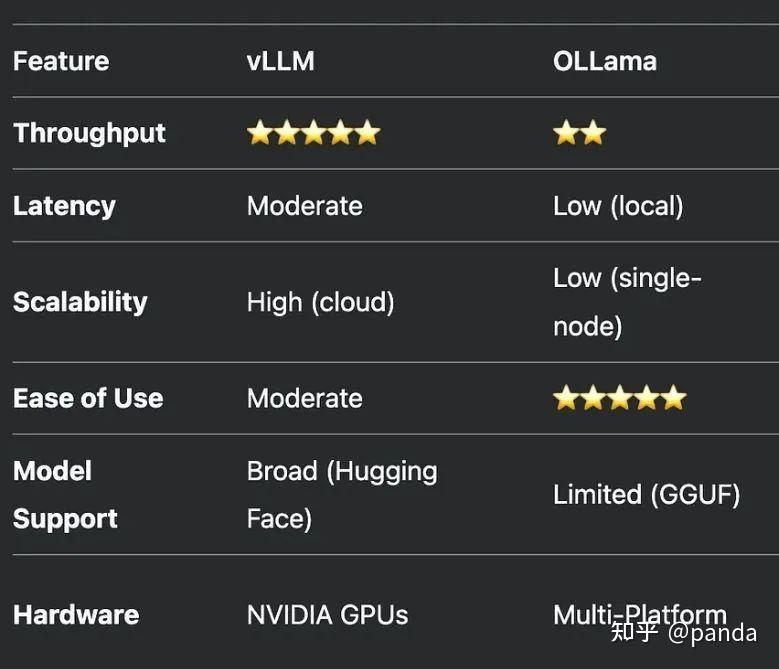Click the Ease of Use row label

88,398
